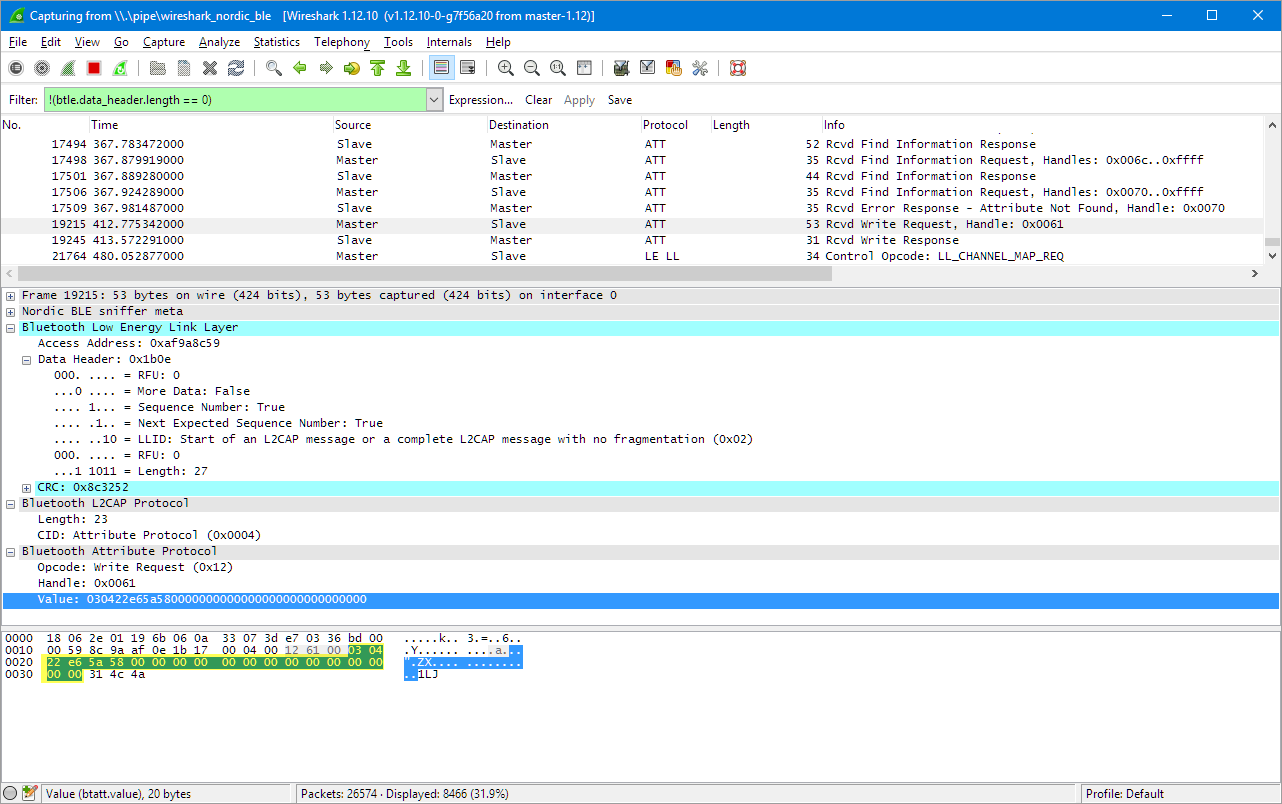Open the display filter history dropdown

[x=434, y=100]
